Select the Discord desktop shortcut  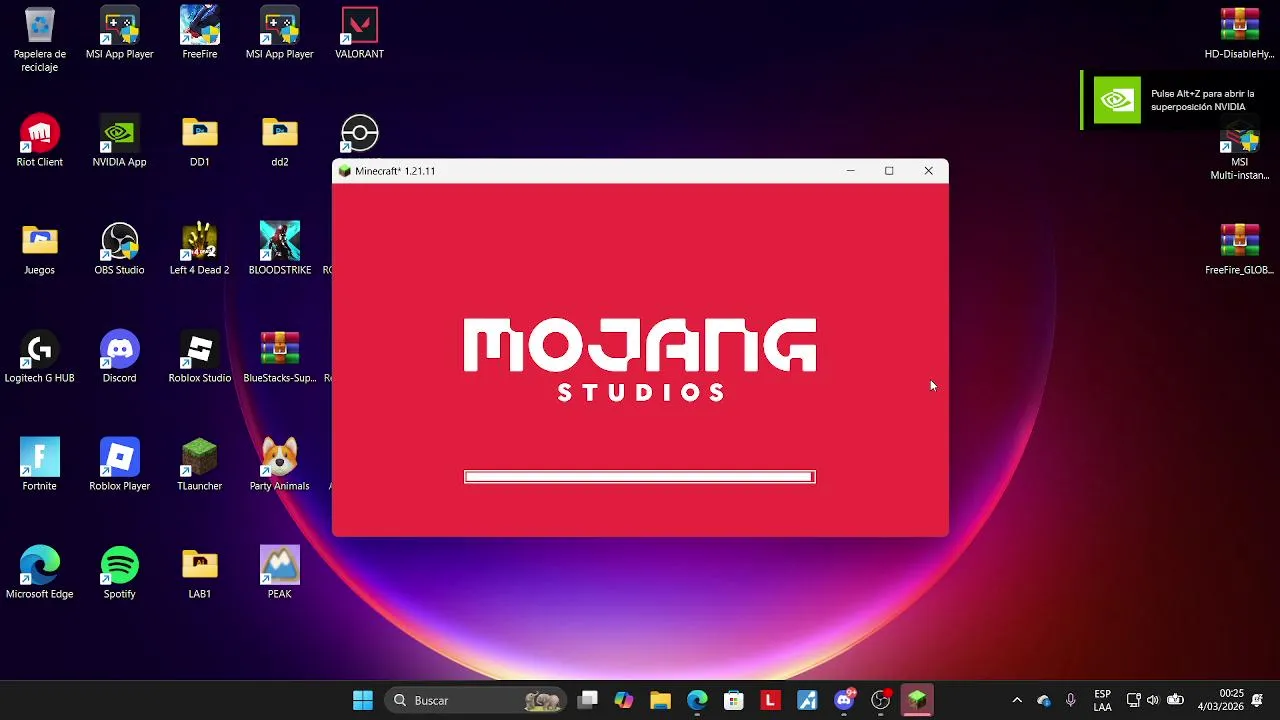tap(120, 357)
